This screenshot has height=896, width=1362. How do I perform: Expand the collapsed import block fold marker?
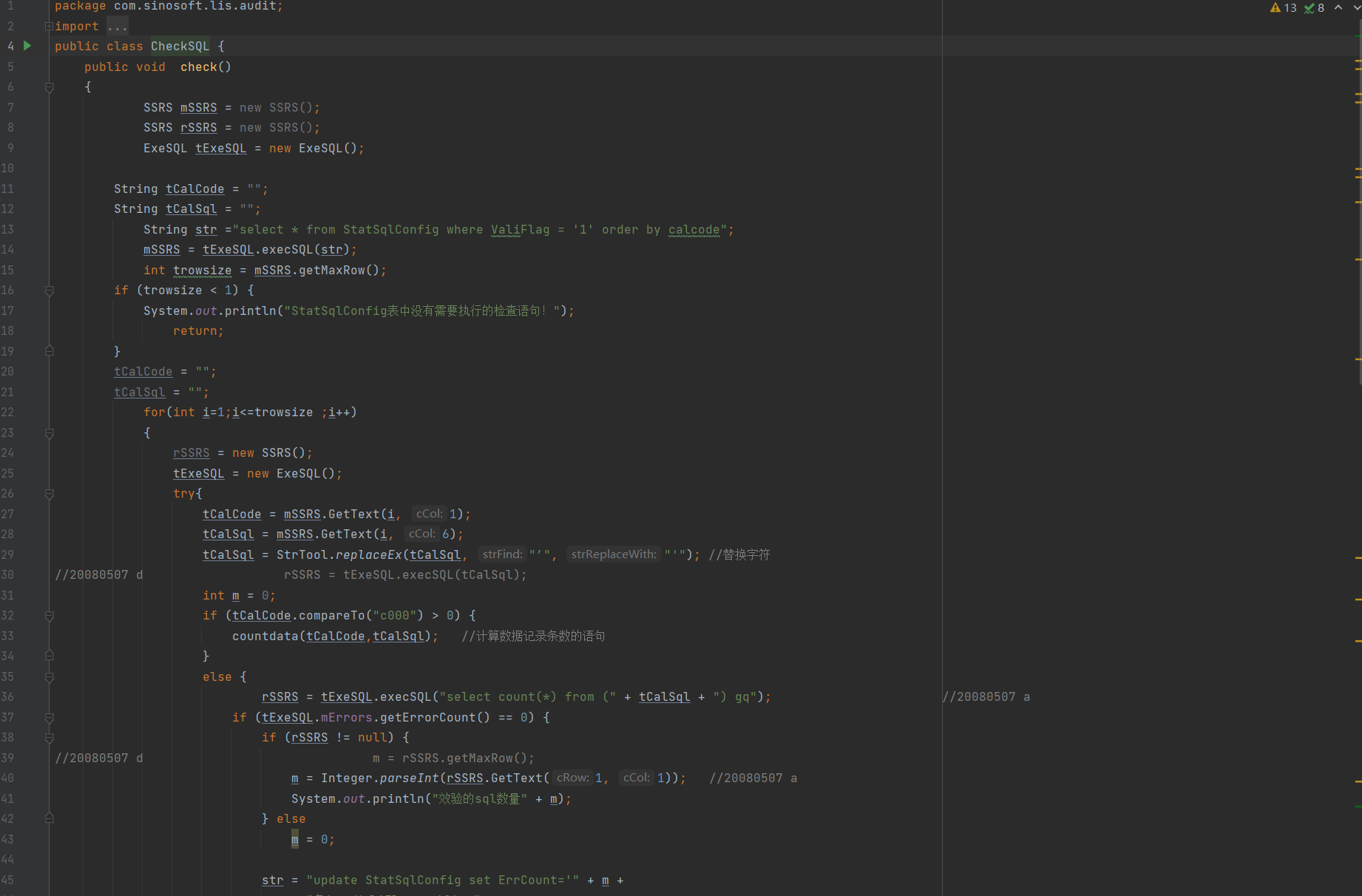[x=49, y=26]
